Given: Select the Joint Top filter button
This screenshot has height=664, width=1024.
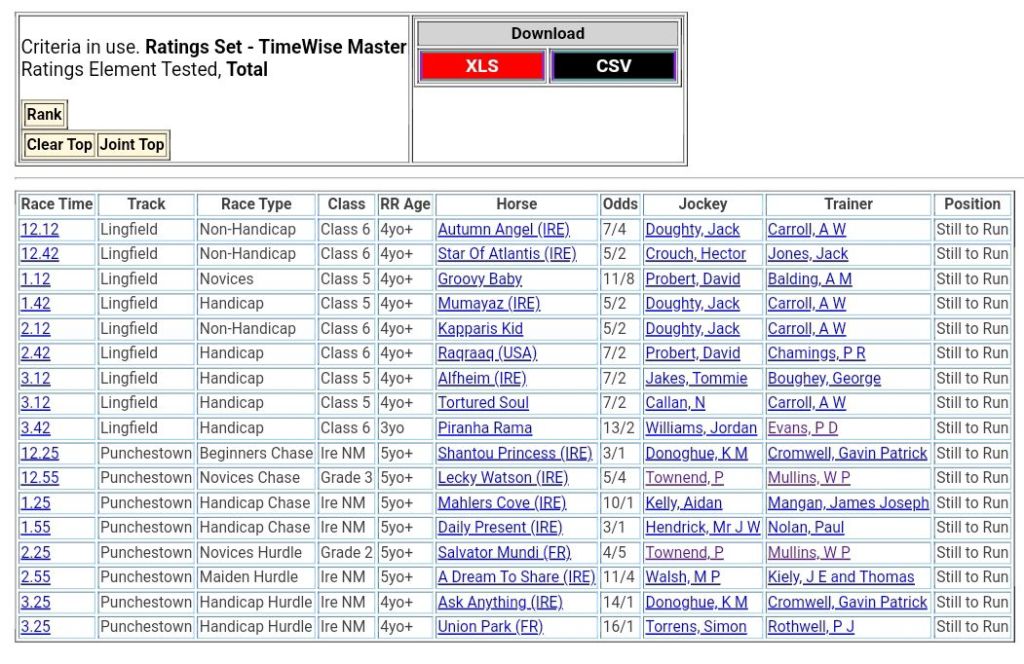Looking at the screenshot, I should coord(132,145).
